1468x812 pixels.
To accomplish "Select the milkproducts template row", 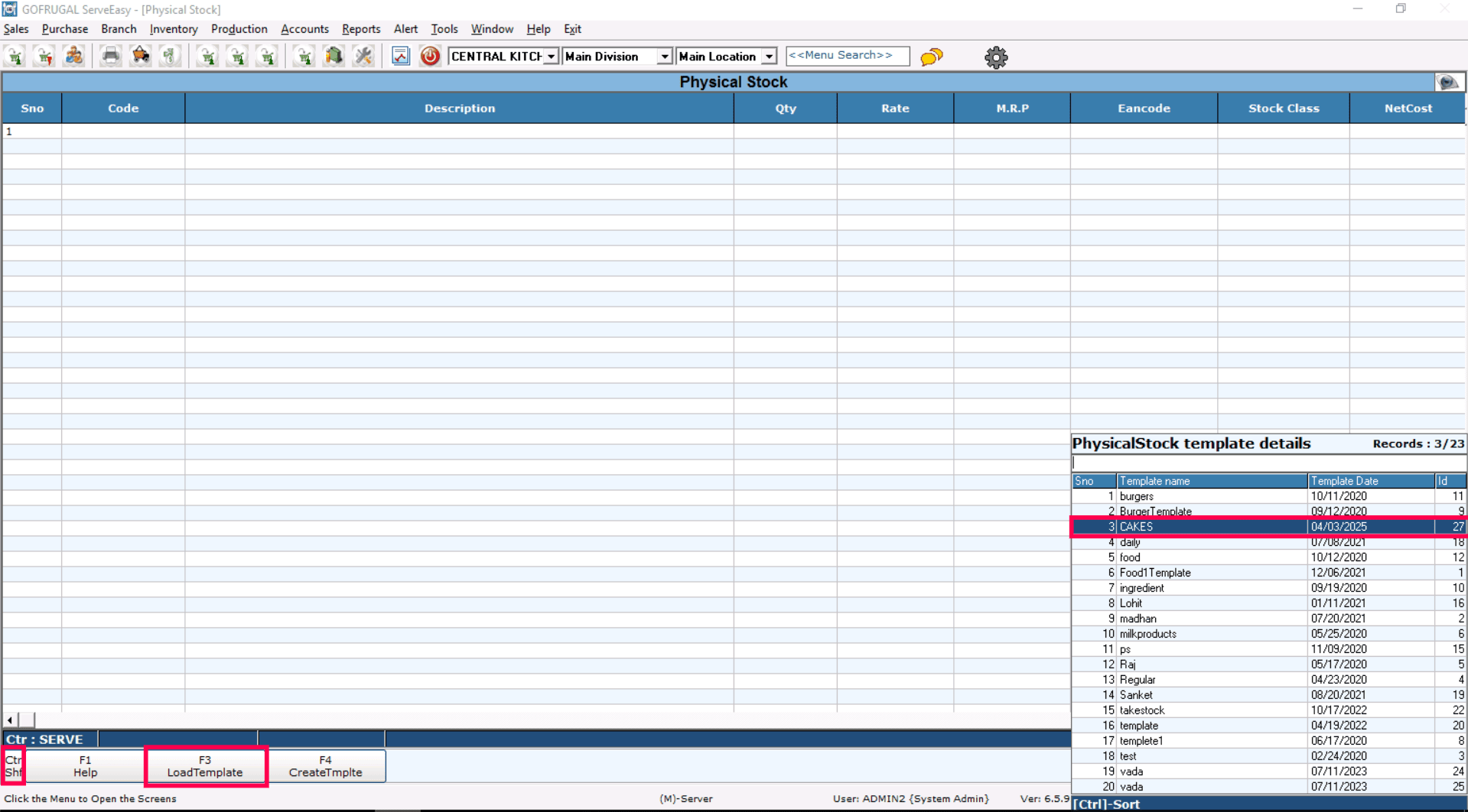I will click(x=1211, y=634).
